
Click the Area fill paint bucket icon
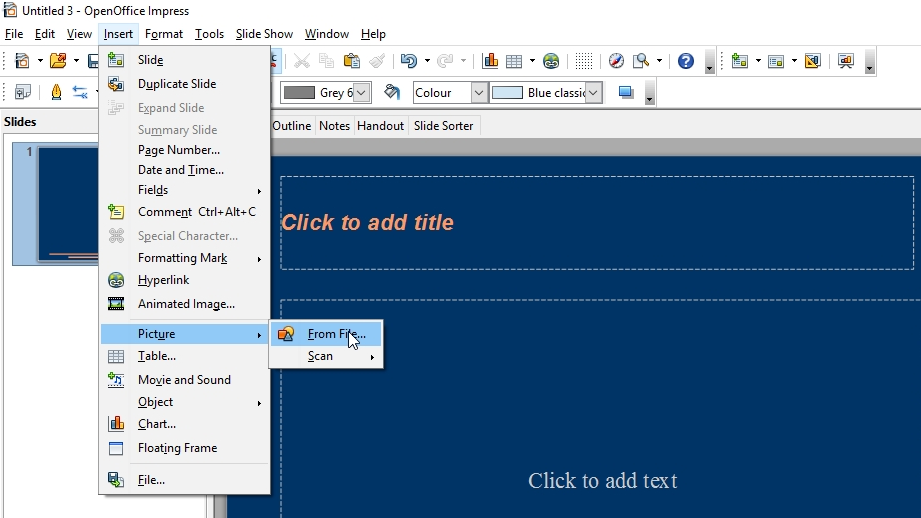(x=392, y=92)
